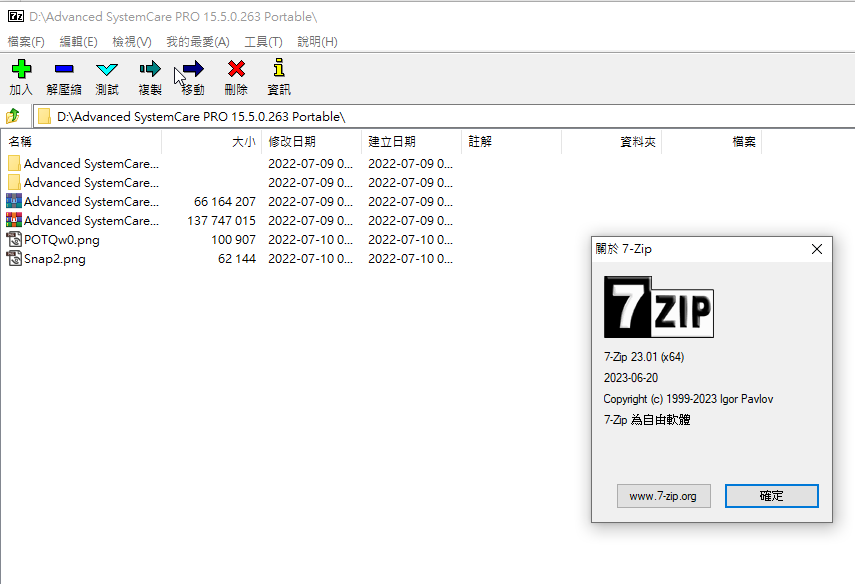Open the 檔案 (File) menu
Screen dimensions: 855x584
26,41
